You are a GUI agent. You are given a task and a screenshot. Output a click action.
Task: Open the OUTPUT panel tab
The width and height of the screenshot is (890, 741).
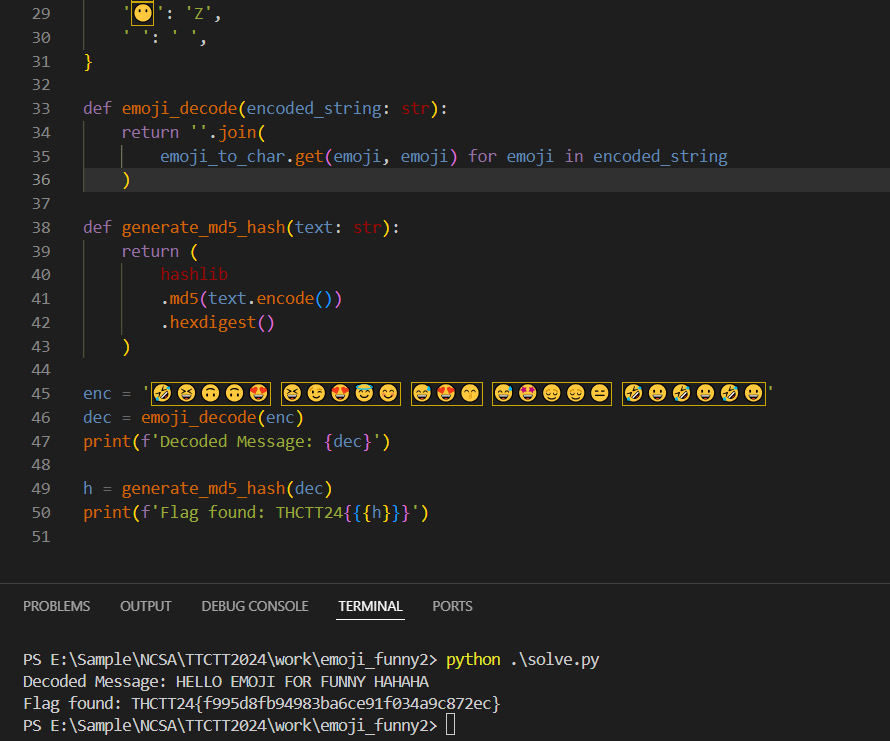146,606
